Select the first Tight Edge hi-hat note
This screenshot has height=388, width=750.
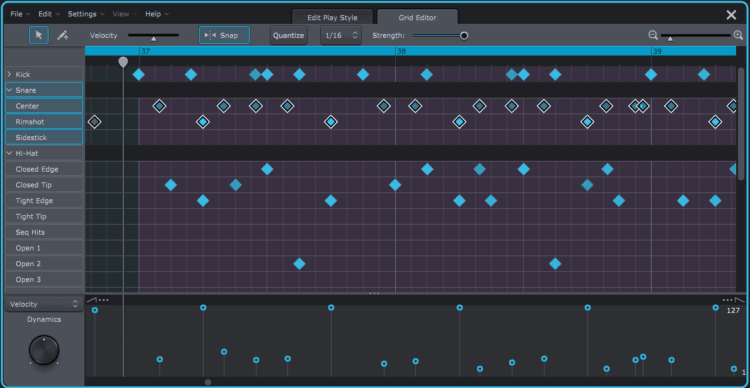click(203, 200)
